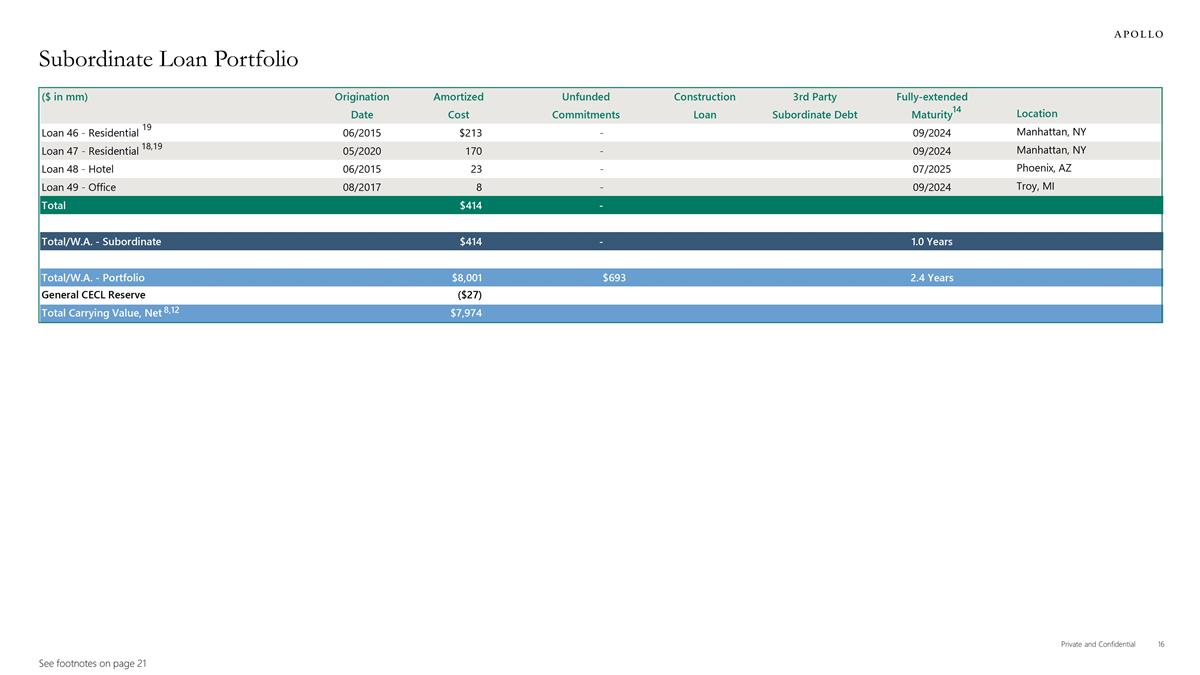
Task: Select the Fully-extended Maturity column header
Action: pos(932,106)
